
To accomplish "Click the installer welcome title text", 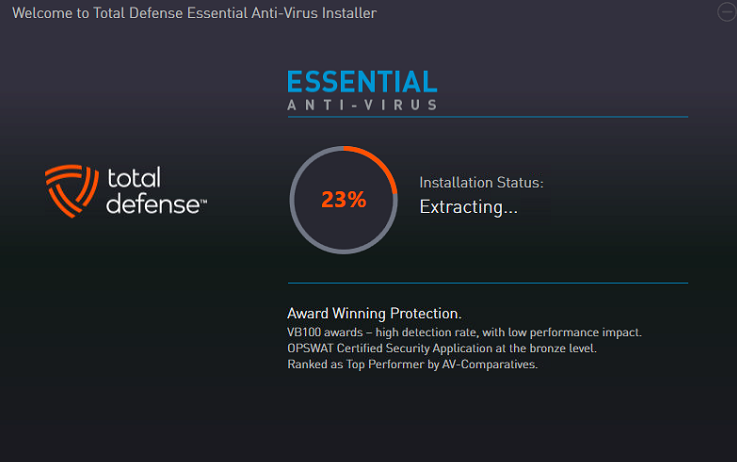I will click(194, 13).
